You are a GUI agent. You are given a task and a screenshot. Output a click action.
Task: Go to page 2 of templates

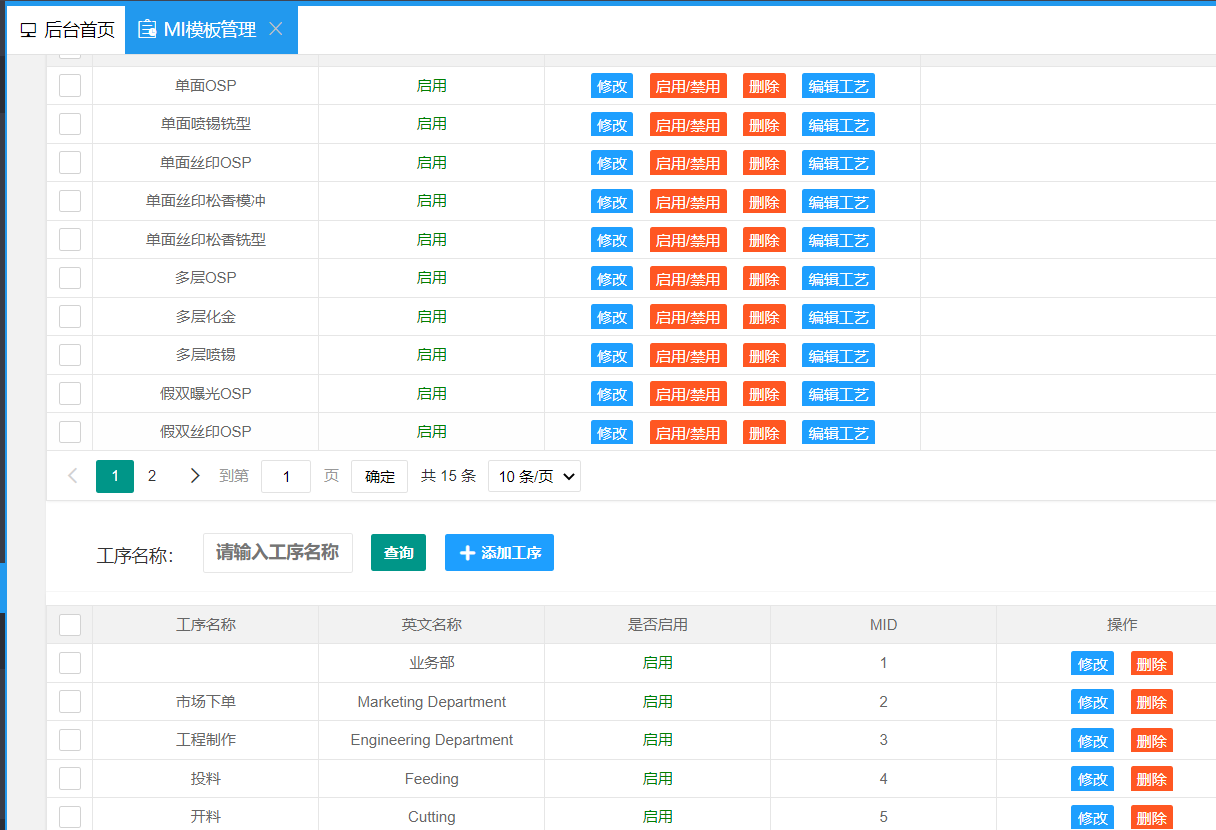pos(152,476)
